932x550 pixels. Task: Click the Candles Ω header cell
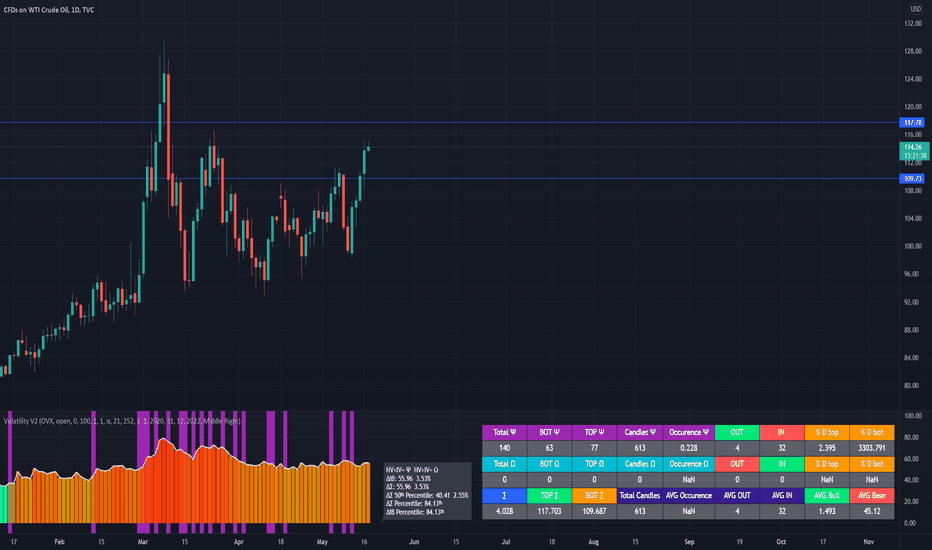coord(640,464)
